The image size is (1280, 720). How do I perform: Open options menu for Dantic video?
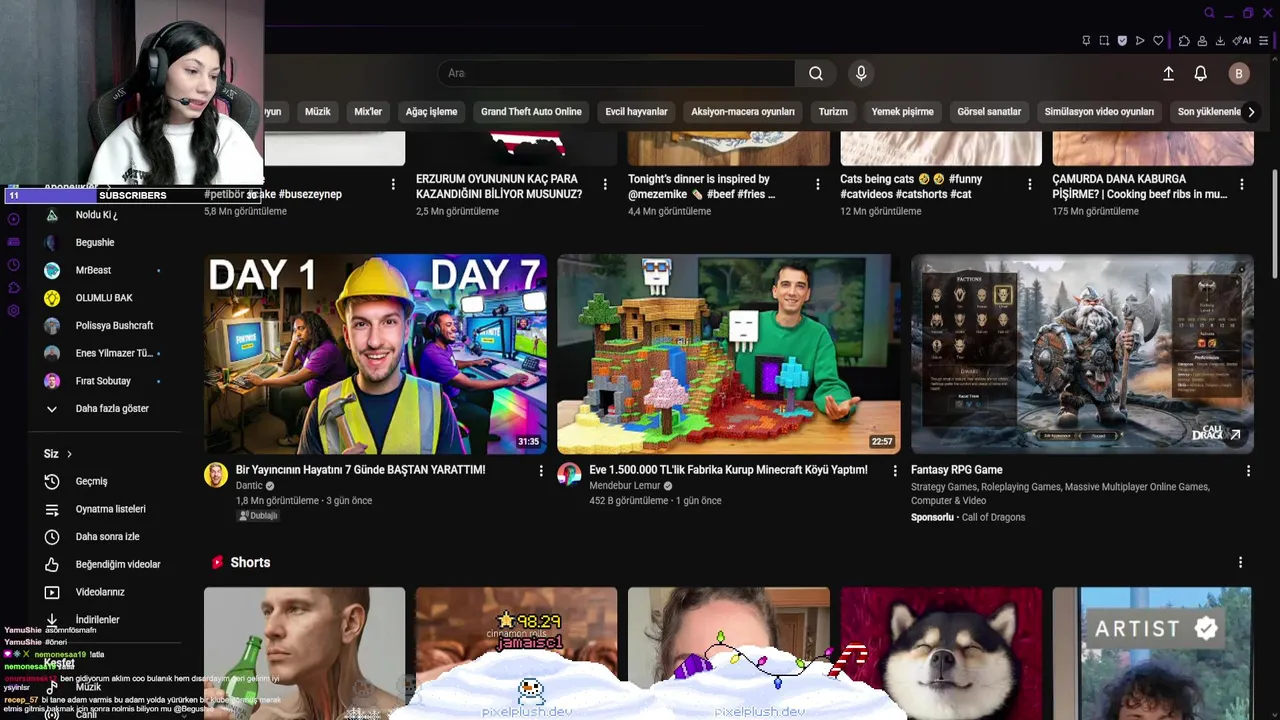pyautogui.click(x=541, y=471)
